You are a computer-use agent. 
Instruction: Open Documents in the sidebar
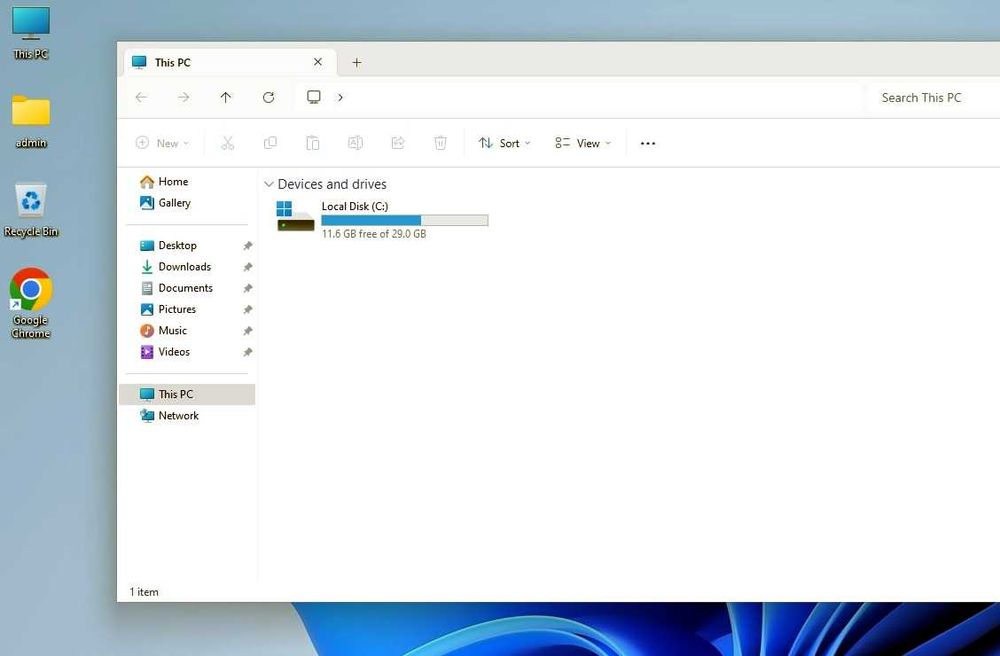[177, 288]
